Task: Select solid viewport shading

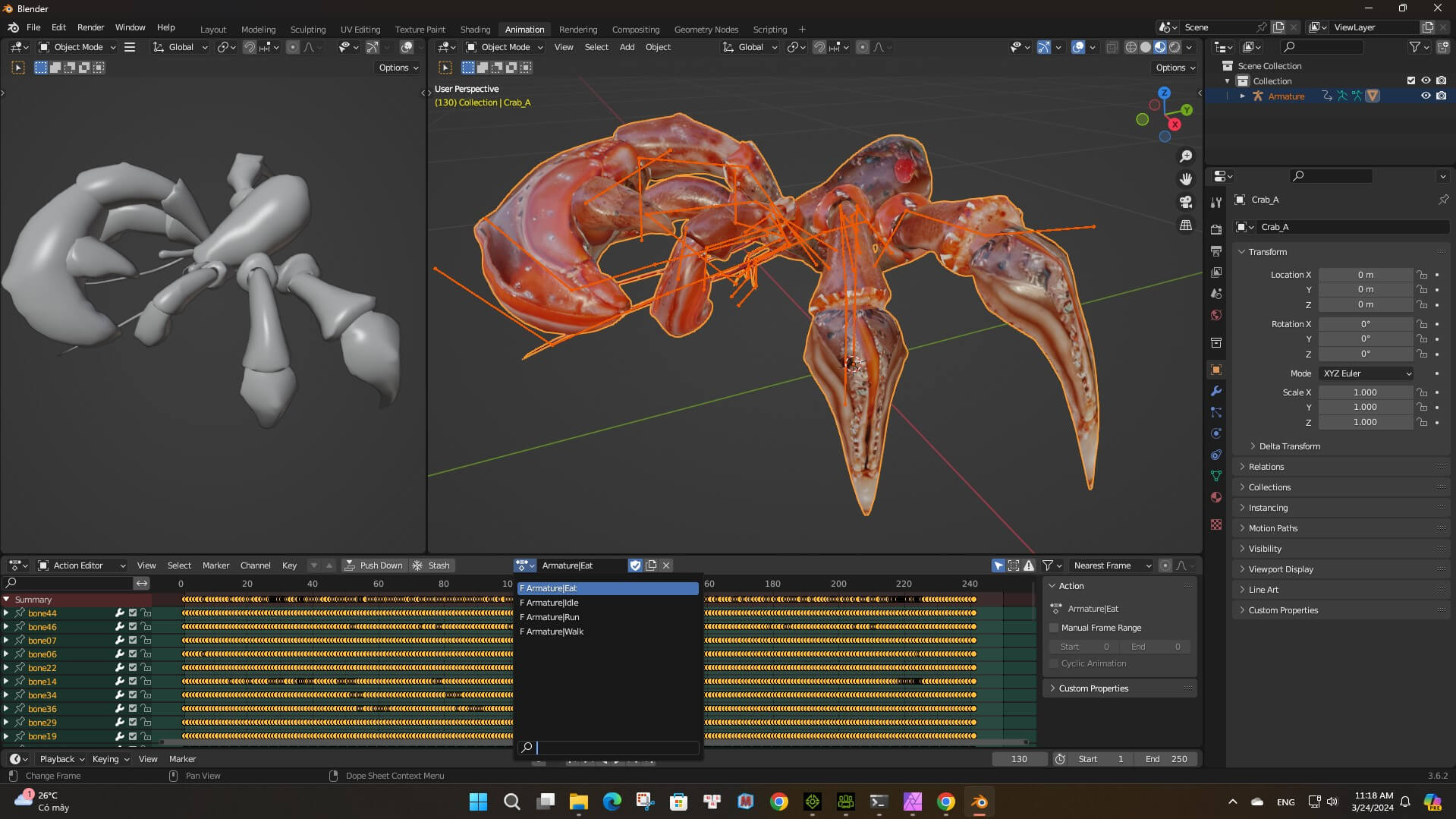Action: pos(1145,47)
